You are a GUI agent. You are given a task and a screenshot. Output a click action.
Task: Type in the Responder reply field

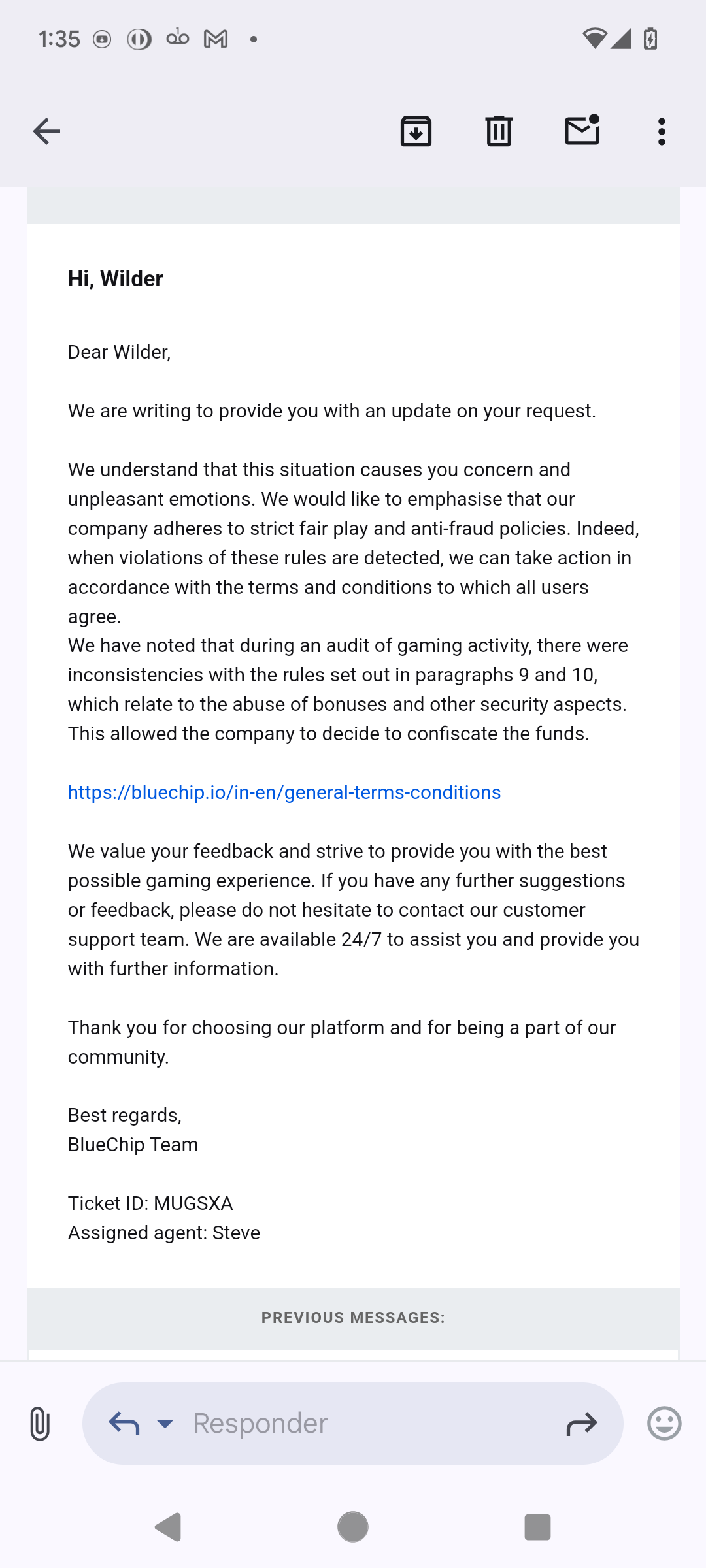(366, 1424)
